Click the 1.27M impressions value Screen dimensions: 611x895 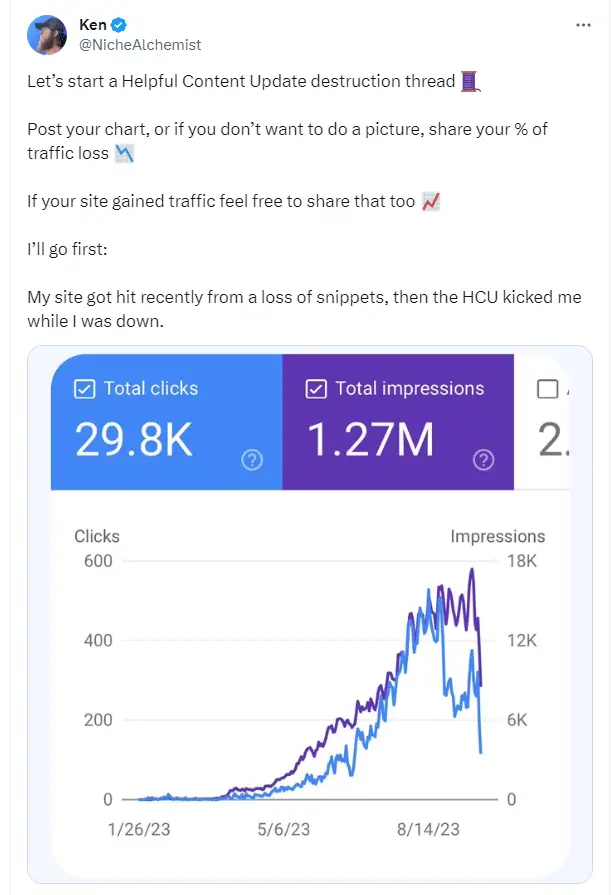[371, 440]
